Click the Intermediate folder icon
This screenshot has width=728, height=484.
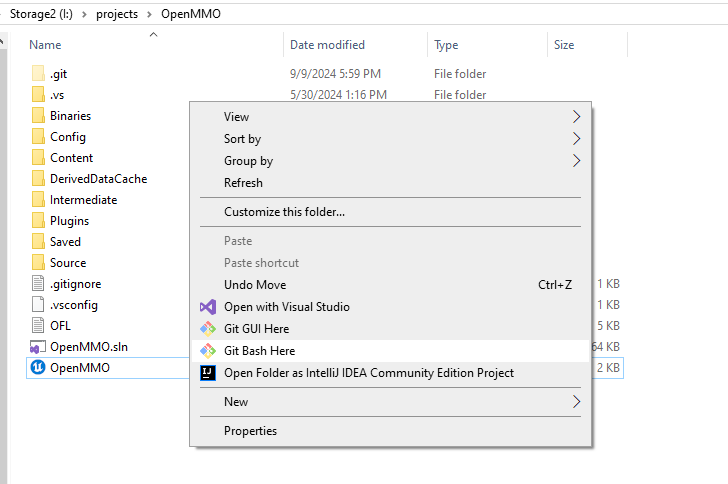click(x=38, y=199)
